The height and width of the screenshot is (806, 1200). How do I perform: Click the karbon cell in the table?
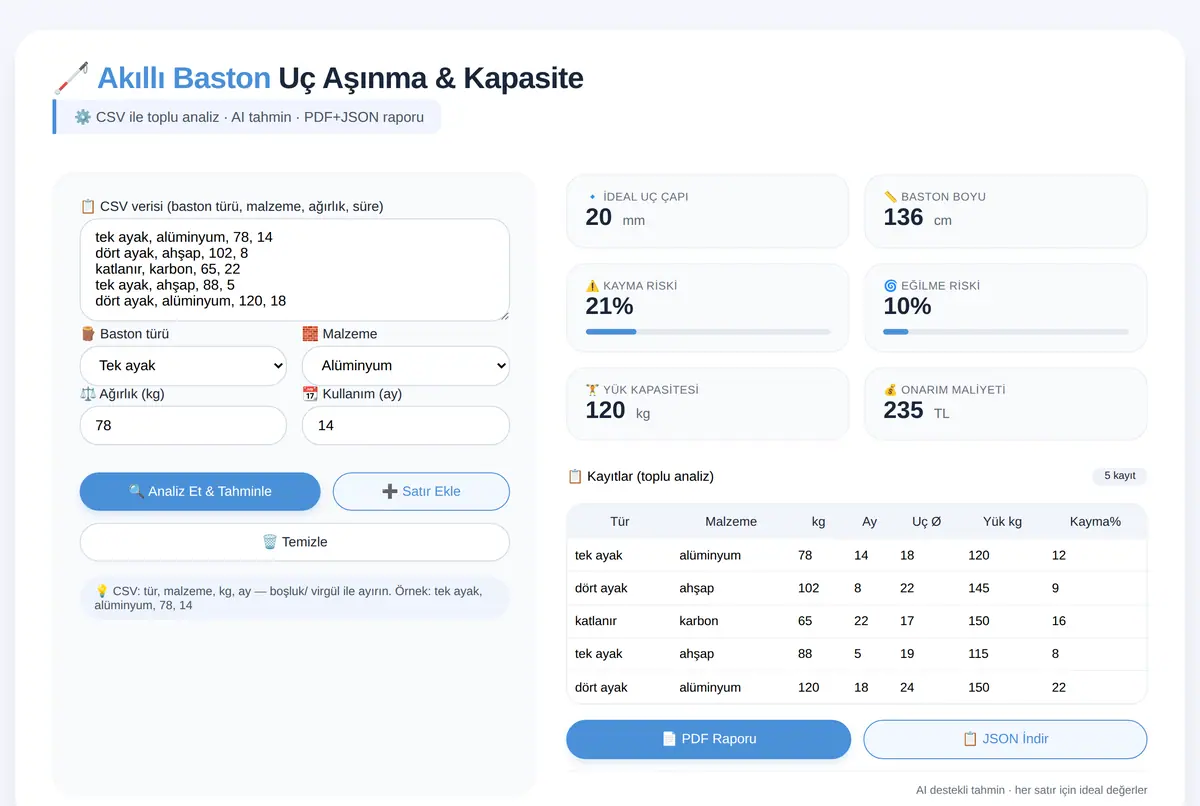click(699, 621)
